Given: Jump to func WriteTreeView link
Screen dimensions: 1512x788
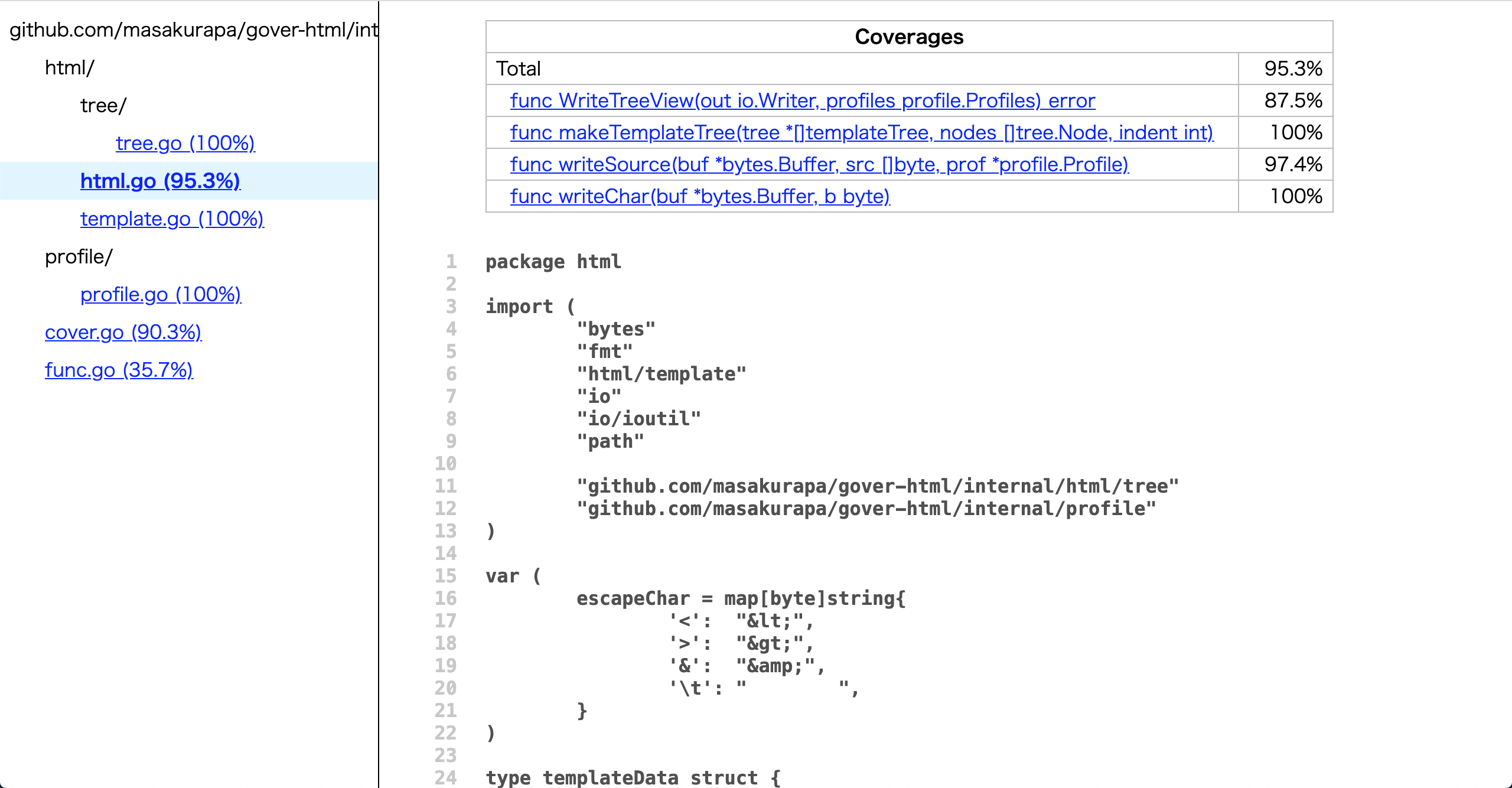Looking at the screenshot, I should 802,100.
